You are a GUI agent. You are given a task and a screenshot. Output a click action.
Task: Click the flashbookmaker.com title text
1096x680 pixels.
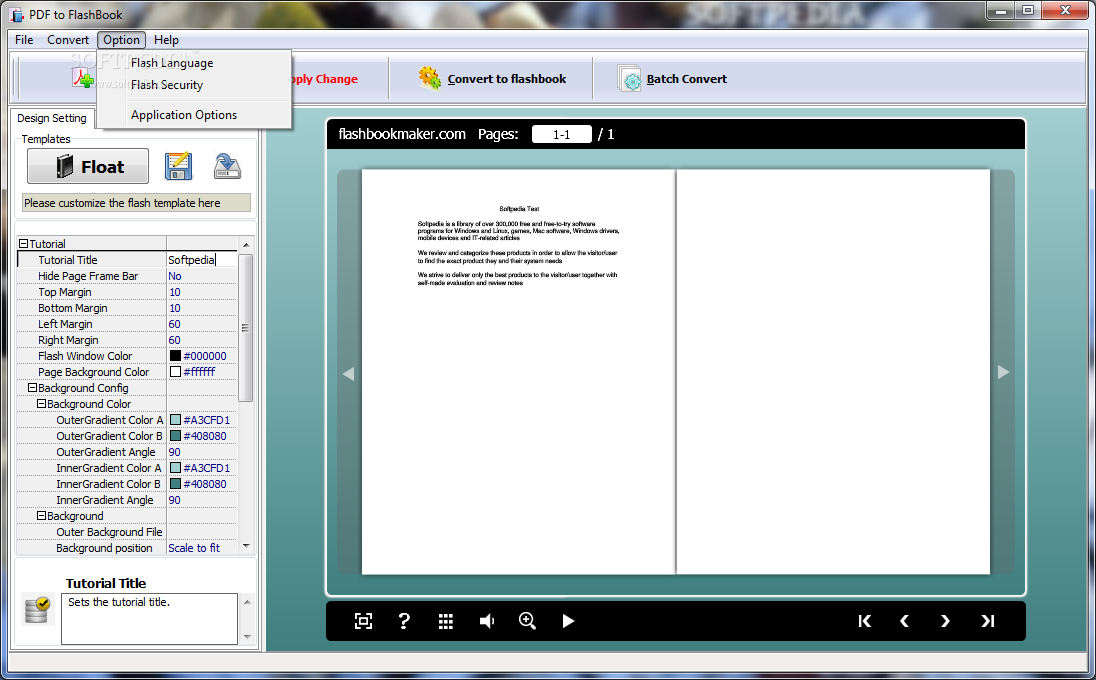click(x=402, y=134)
